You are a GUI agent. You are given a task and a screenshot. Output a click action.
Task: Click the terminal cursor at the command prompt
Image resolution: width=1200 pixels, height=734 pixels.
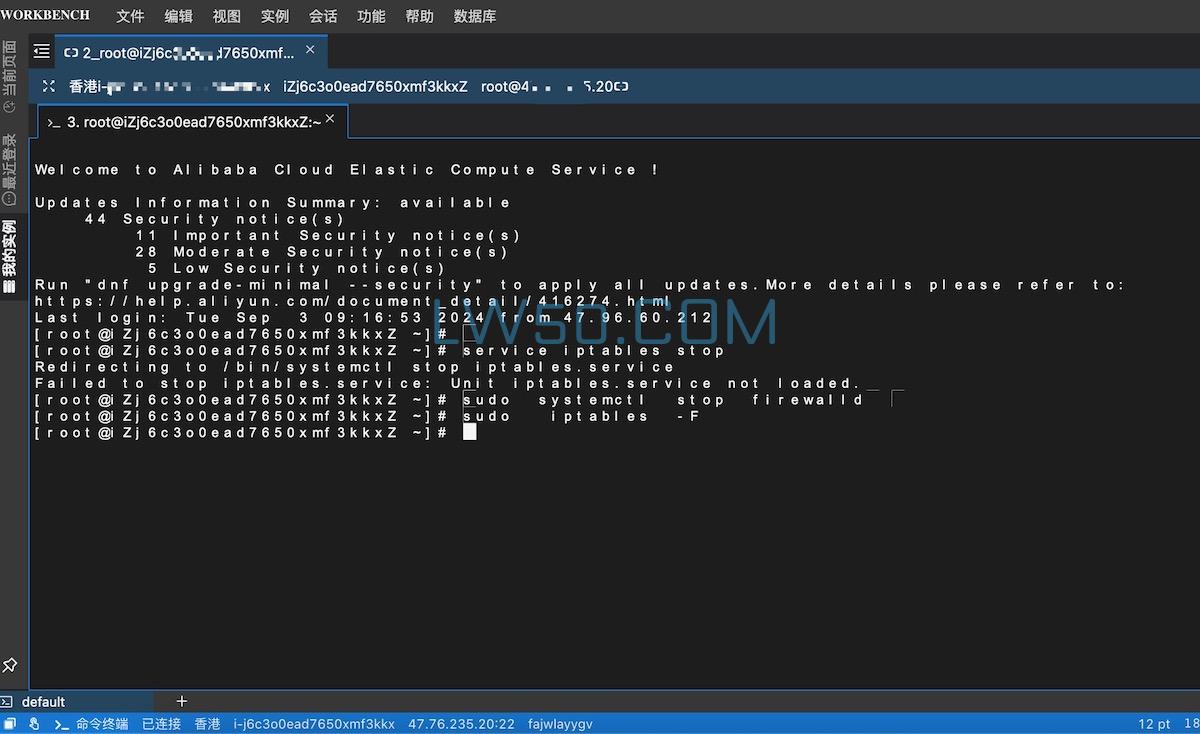tap(470, 432)
